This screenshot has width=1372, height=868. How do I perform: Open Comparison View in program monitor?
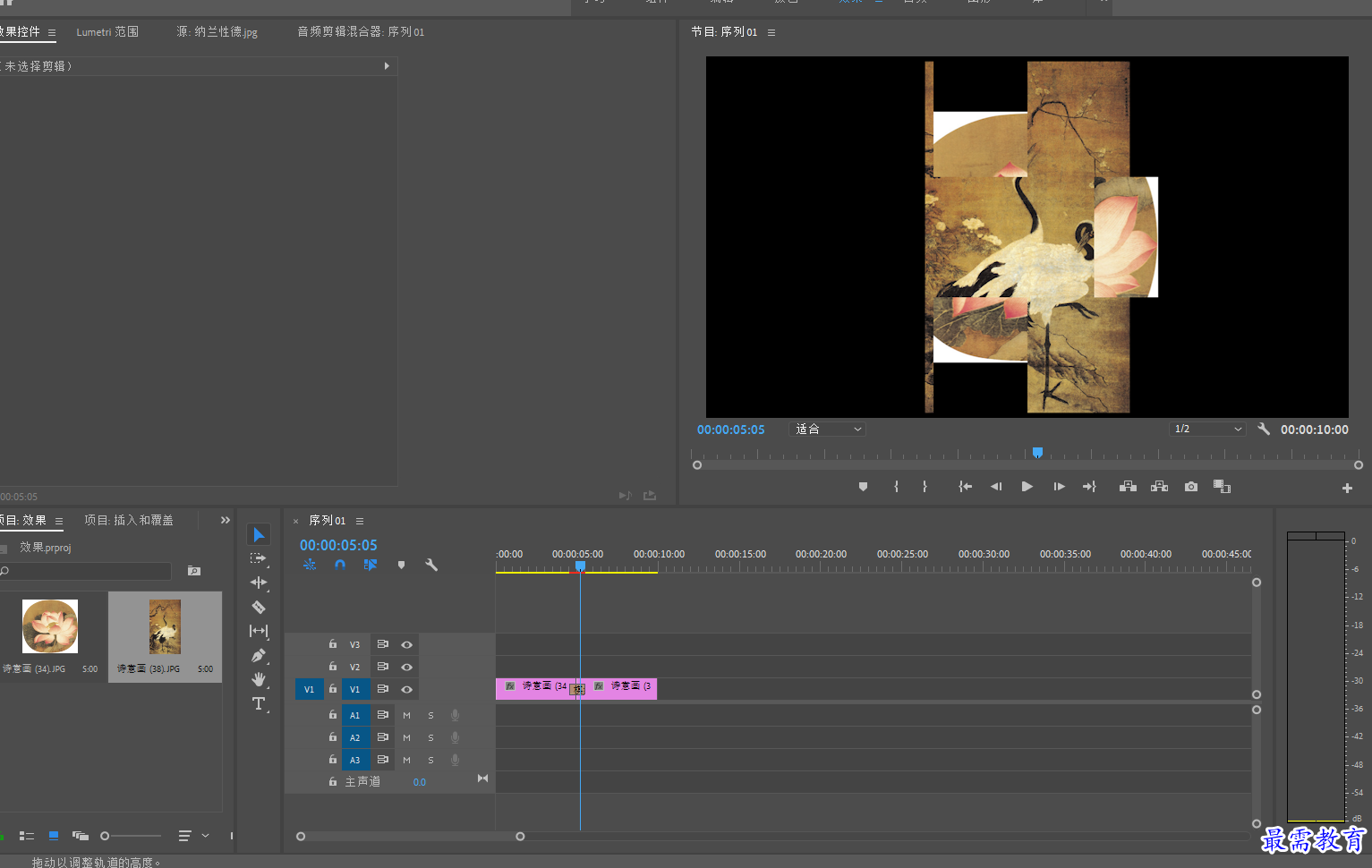tap(1222, 487)
